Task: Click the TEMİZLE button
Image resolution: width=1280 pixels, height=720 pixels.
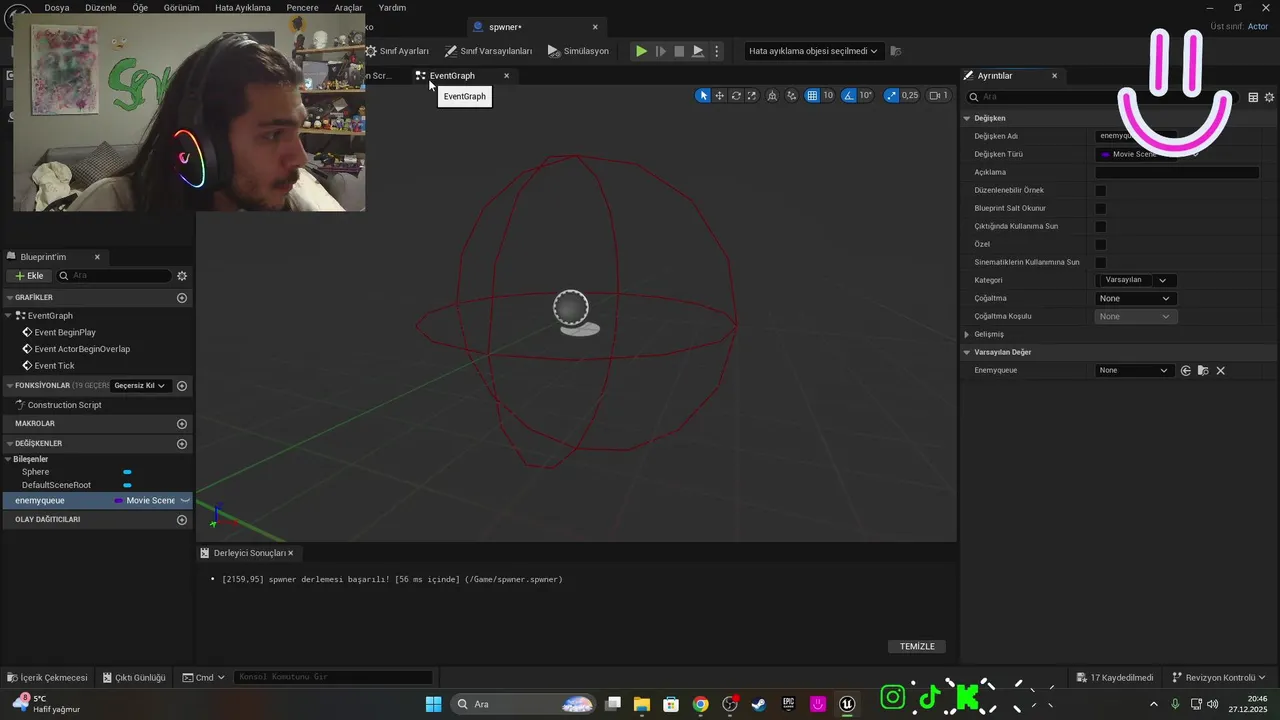Action: tap(917, 646)
